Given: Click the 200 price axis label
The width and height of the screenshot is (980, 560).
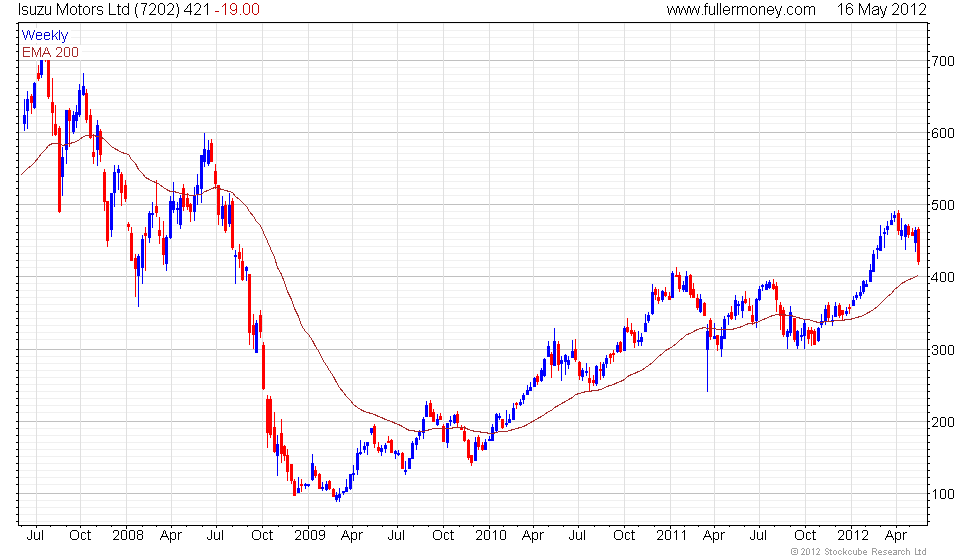Looking at the screenshot, I should coord(943,422).
